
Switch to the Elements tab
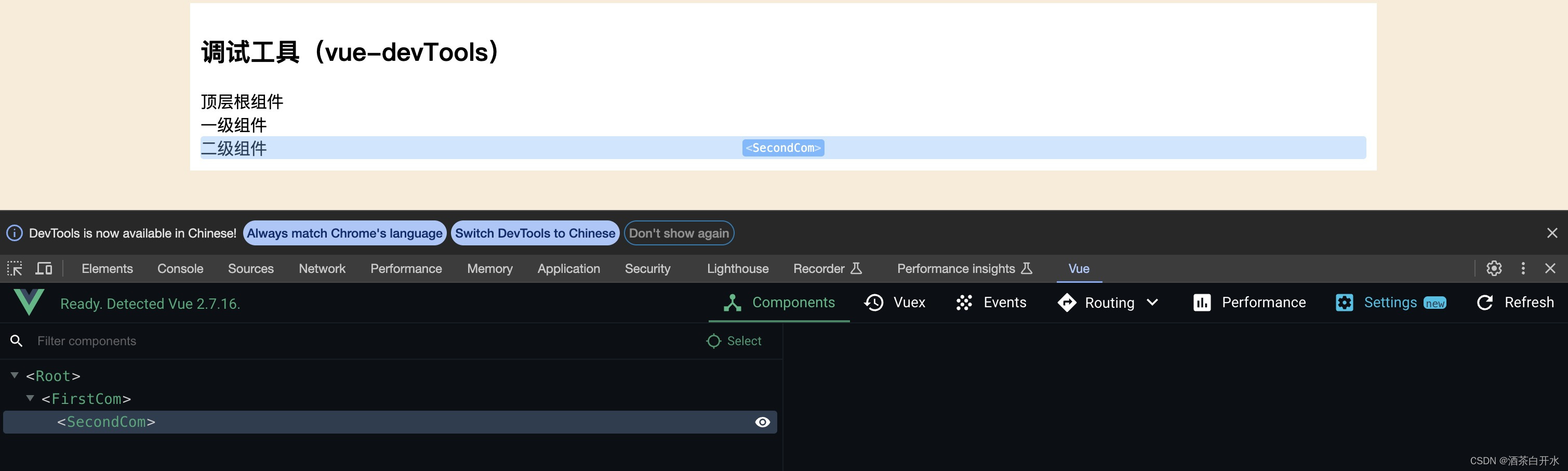107,269
